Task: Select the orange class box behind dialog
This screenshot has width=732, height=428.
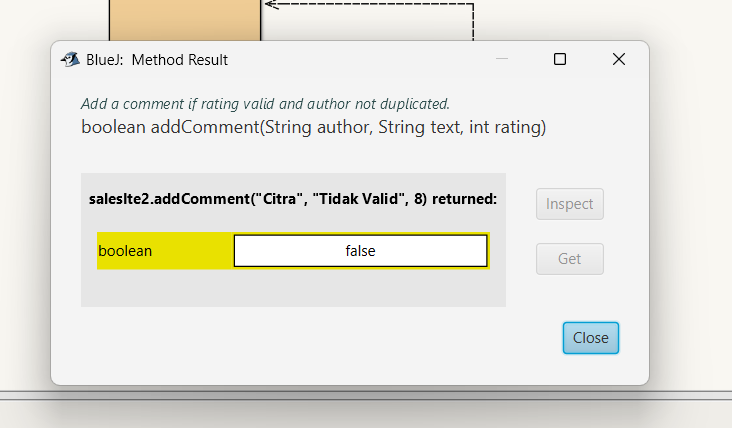Action: (x=184, y=20)
